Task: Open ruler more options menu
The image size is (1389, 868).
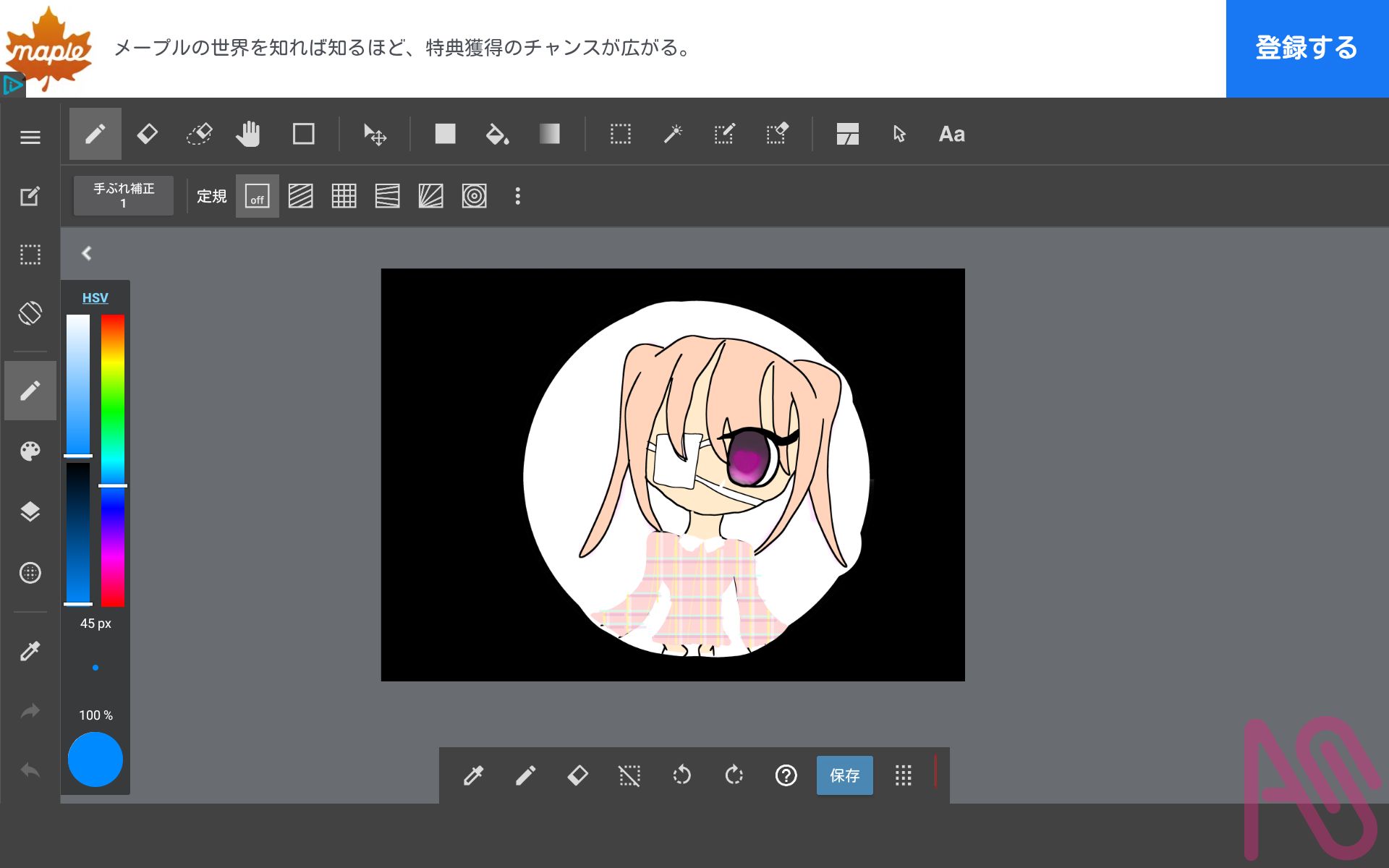Action: (517, 196)
